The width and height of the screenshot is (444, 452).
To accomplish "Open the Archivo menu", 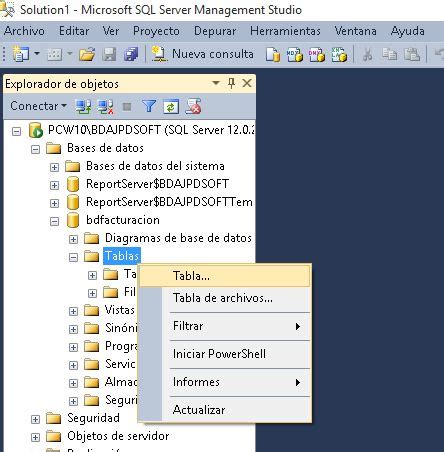I will click(24, 31).
